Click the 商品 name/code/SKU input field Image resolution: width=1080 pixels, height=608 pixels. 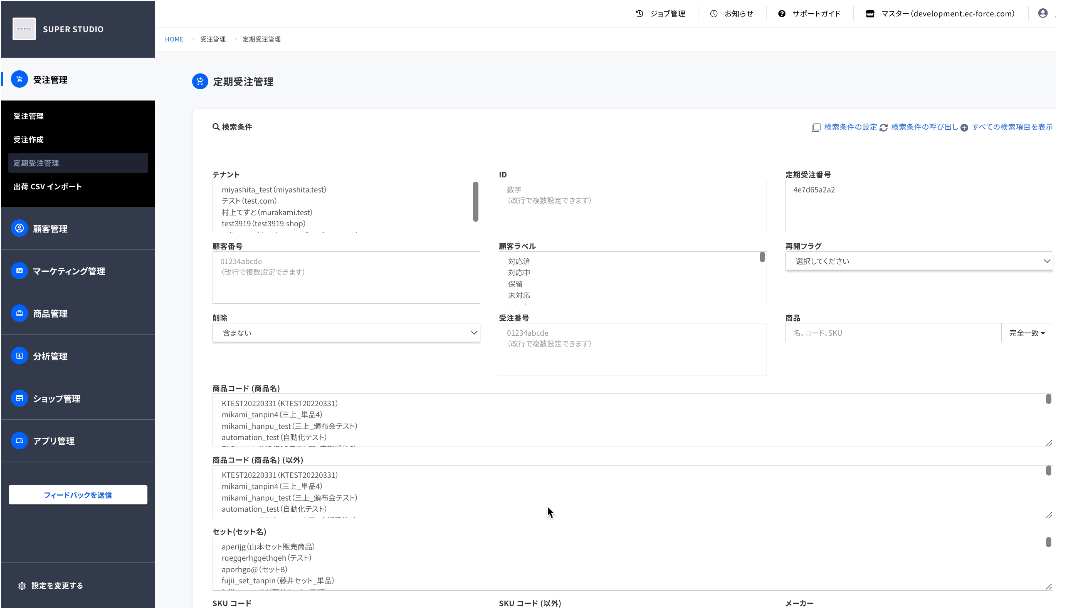tap(893, 333)
